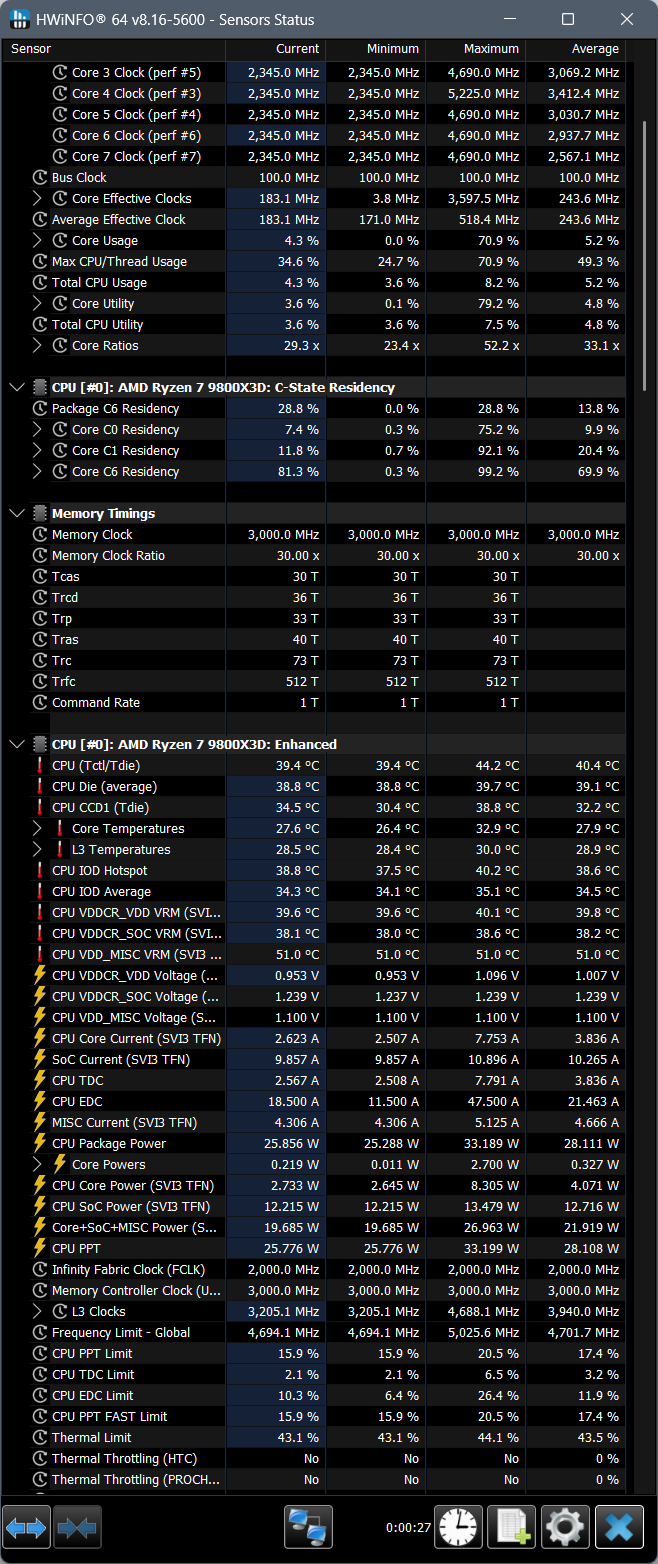Click the chip icon beside C-State Residency

click(x=40, y=387)
